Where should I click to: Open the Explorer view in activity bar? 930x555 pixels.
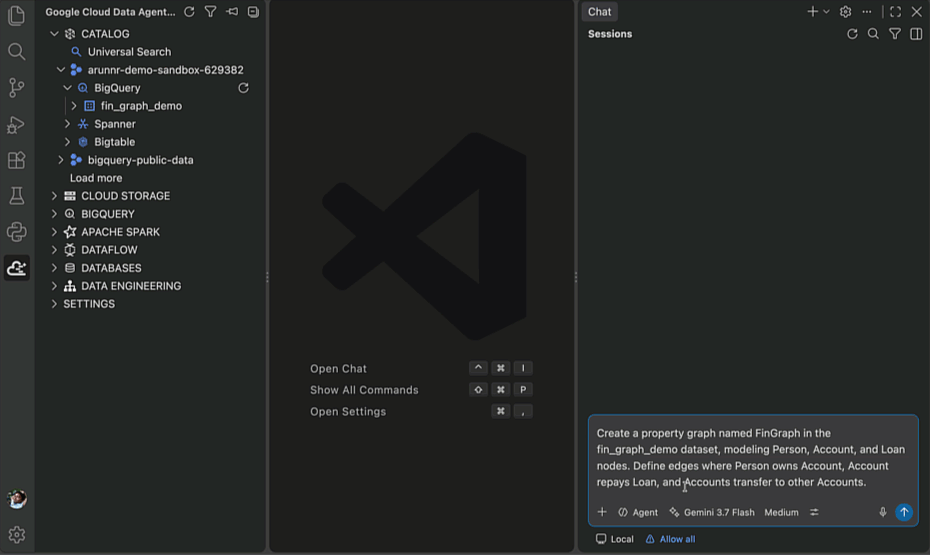click(17, 15)
